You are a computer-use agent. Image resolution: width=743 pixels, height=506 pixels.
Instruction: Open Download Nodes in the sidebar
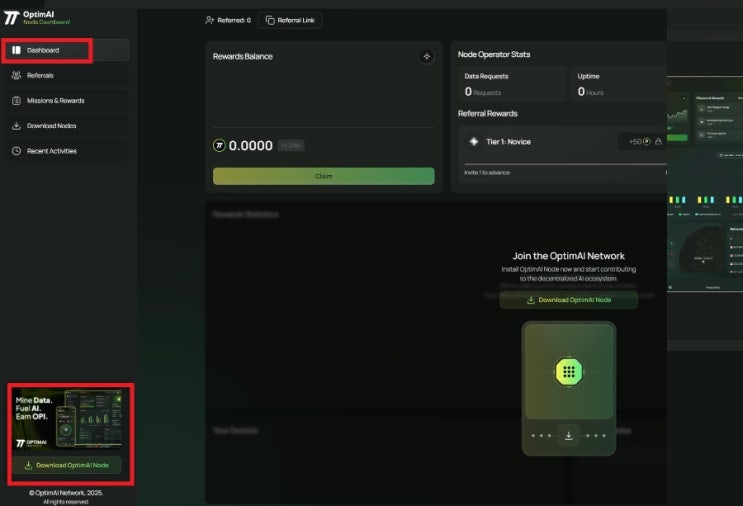(x=66, y=126)
